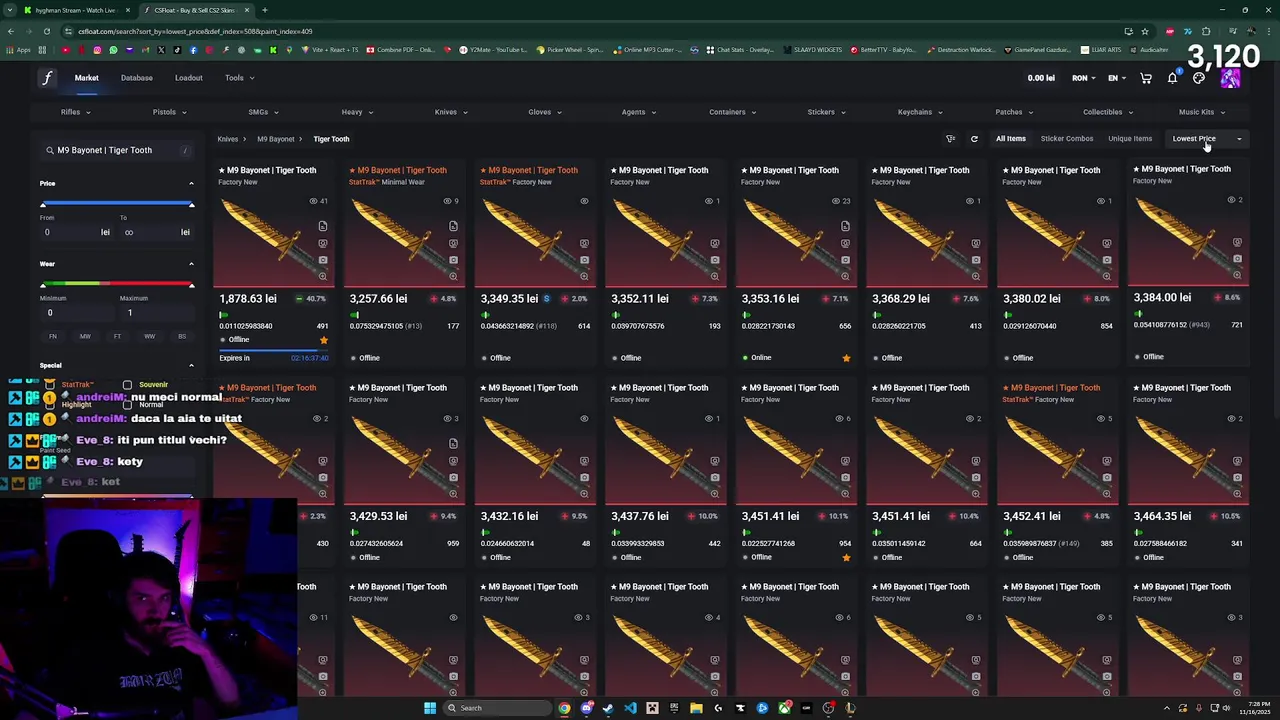Select the Unique Items tab
This screenshot has height=720, width=1280.
click(1130, 139)
